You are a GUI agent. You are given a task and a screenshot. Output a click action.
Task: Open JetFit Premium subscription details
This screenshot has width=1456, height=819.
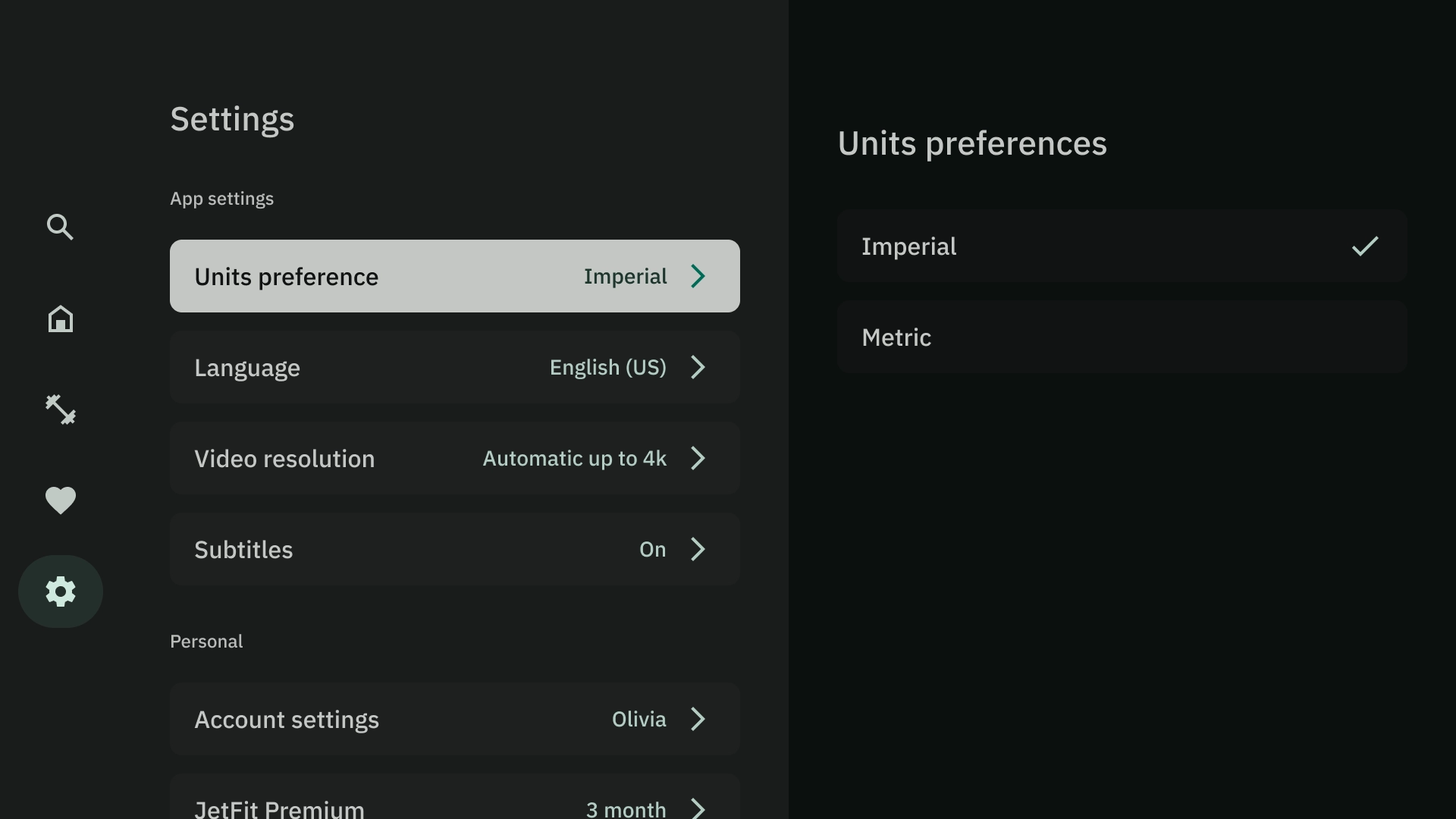coord(454,807)
